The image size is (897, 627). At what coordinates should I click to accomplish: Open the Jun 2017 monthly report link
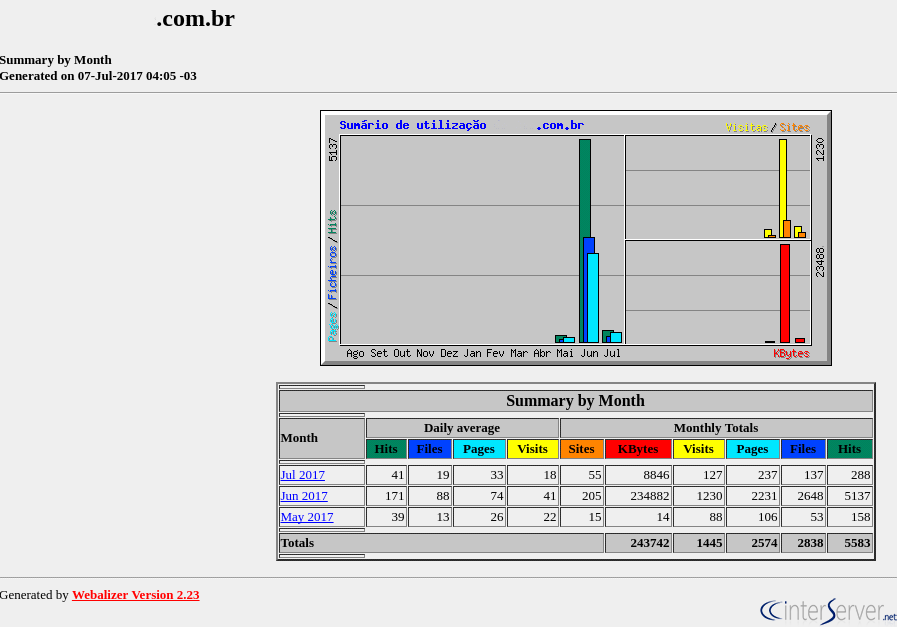pos(304,496)
